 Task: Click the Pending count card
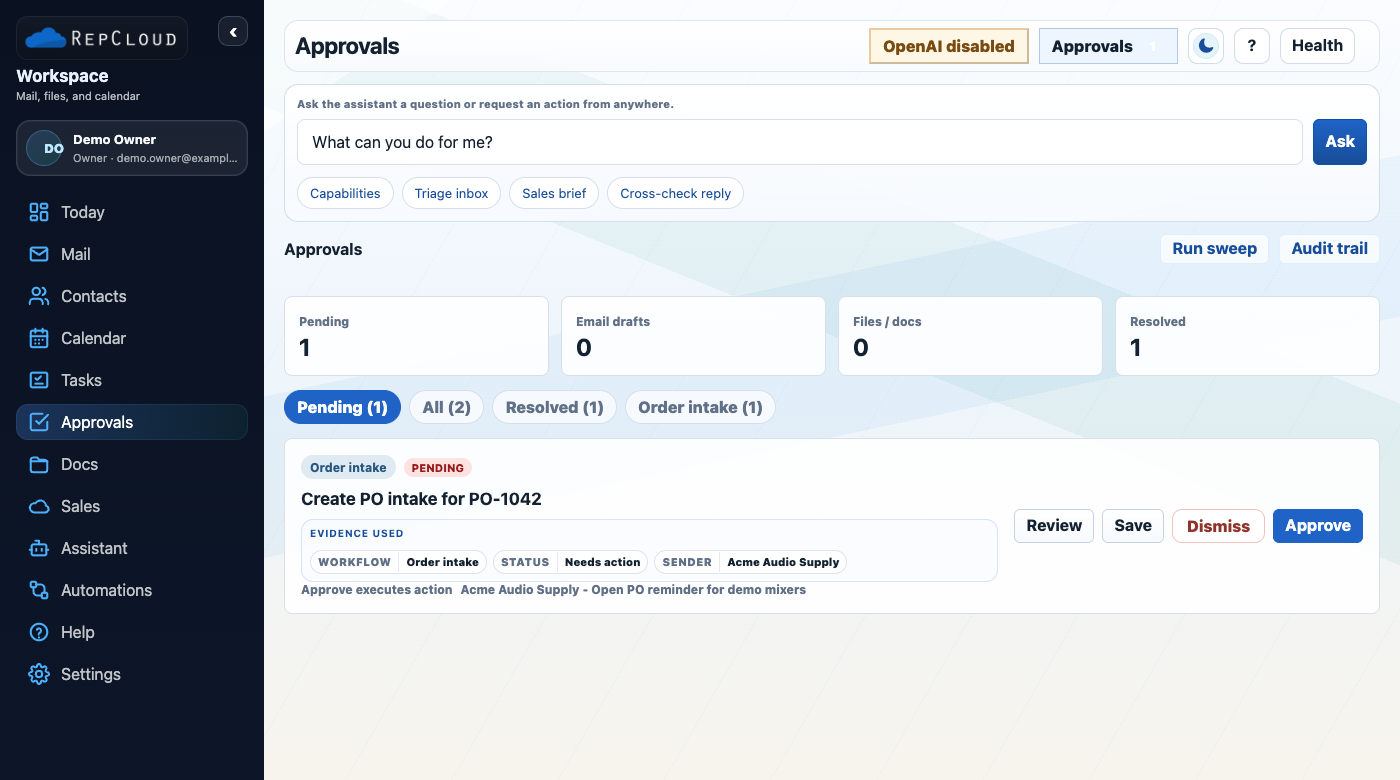click(417, 336)
